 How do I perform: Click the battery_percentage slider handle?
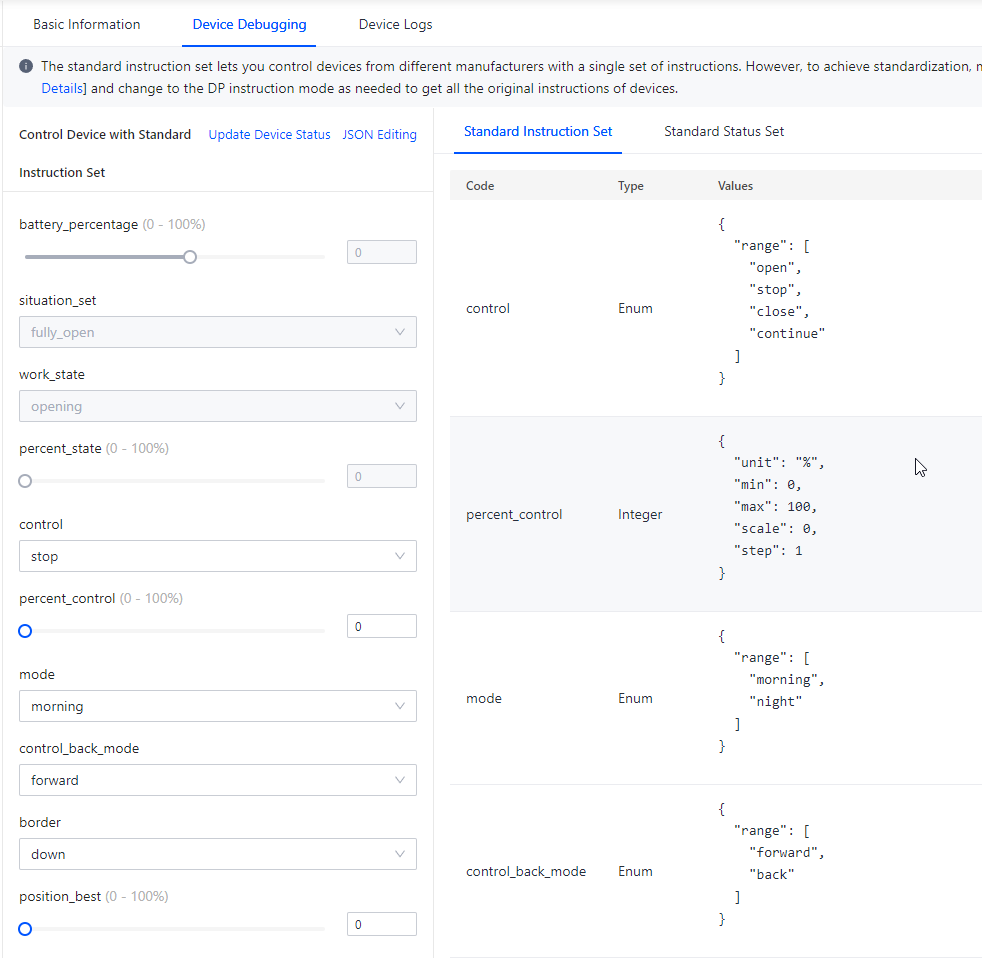pos(190,257)
